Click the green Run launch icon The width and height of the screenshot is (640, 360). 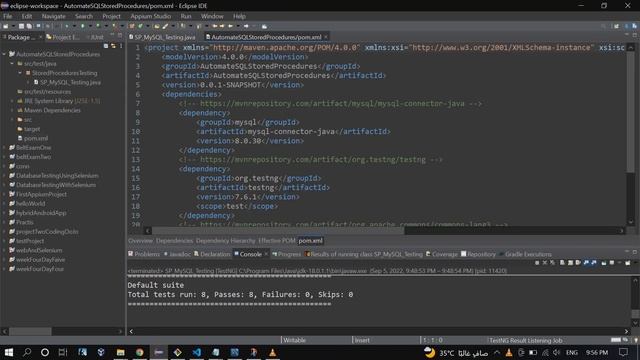(x=82, y=26)
